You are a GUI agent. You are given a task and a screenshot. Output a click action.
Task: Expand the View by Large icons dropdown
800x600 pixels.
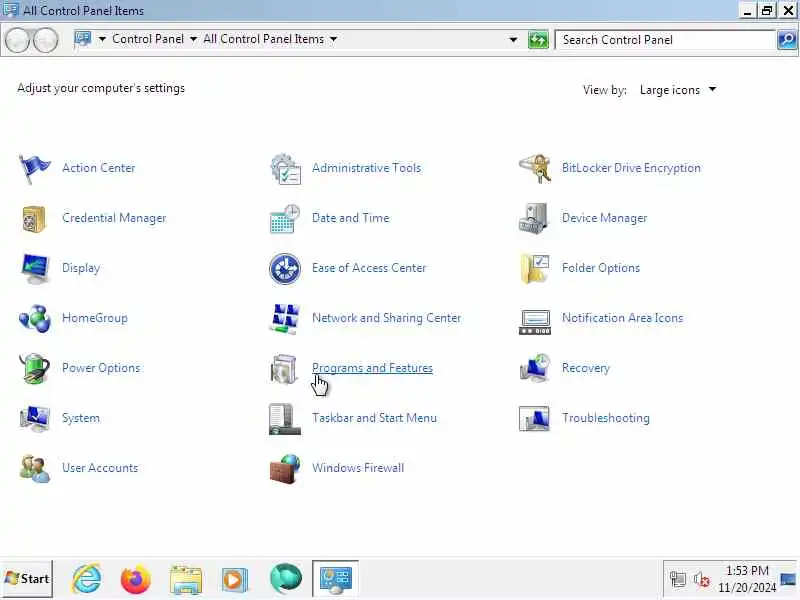pyautogui.click(x=712, y=90)
